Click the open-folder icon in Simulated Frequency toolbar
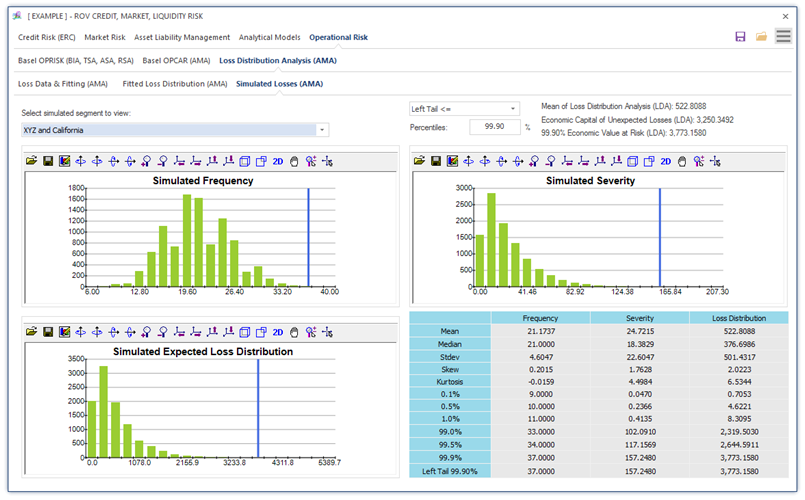This screenshot has height=500, width=805. coord(31,161)
